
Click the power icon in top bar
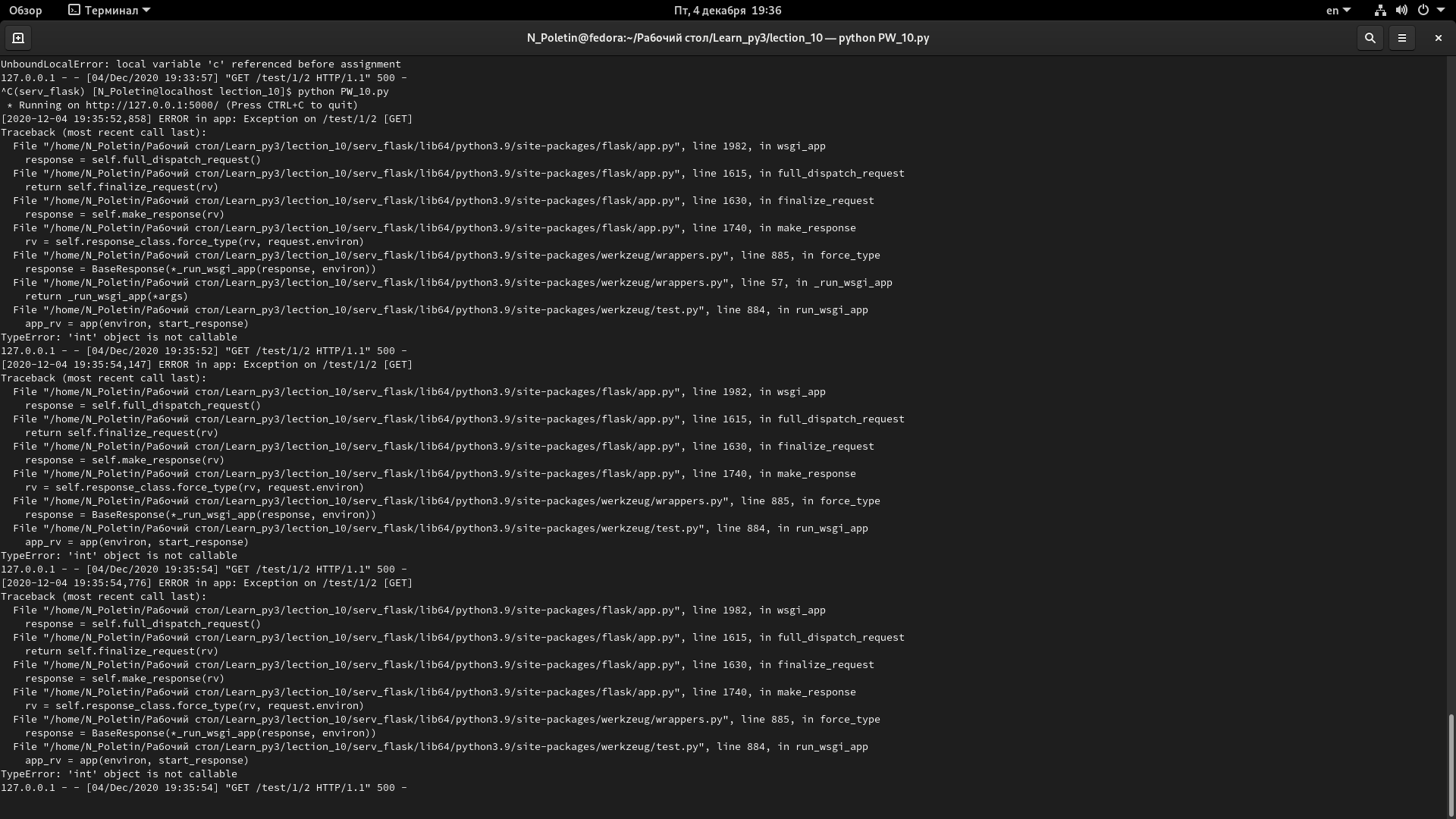1423,11
